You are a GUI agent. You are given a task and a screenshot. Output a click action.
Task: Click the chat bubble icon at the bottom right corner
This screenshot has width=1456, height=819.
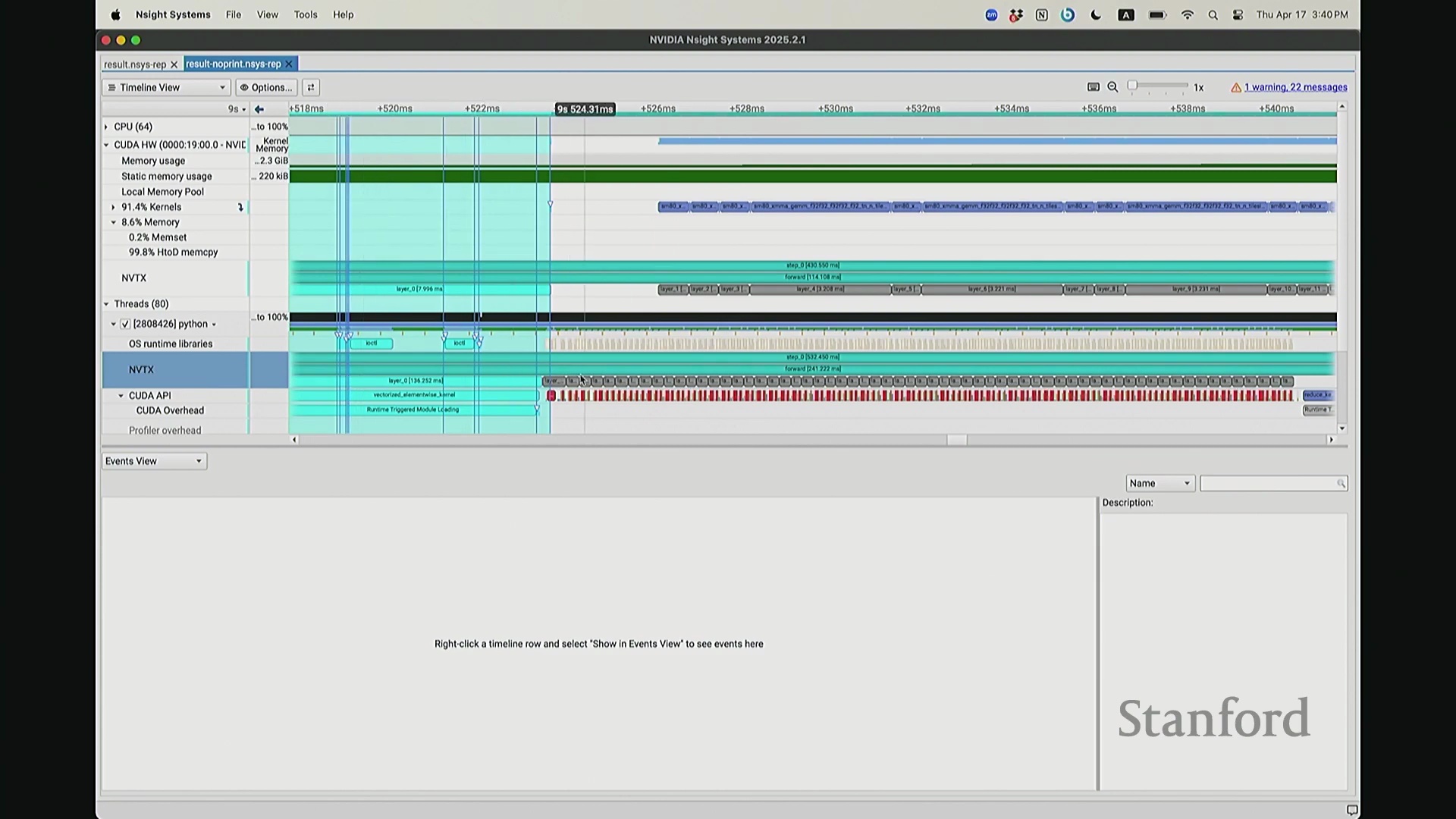click(x=1351, y=809)
